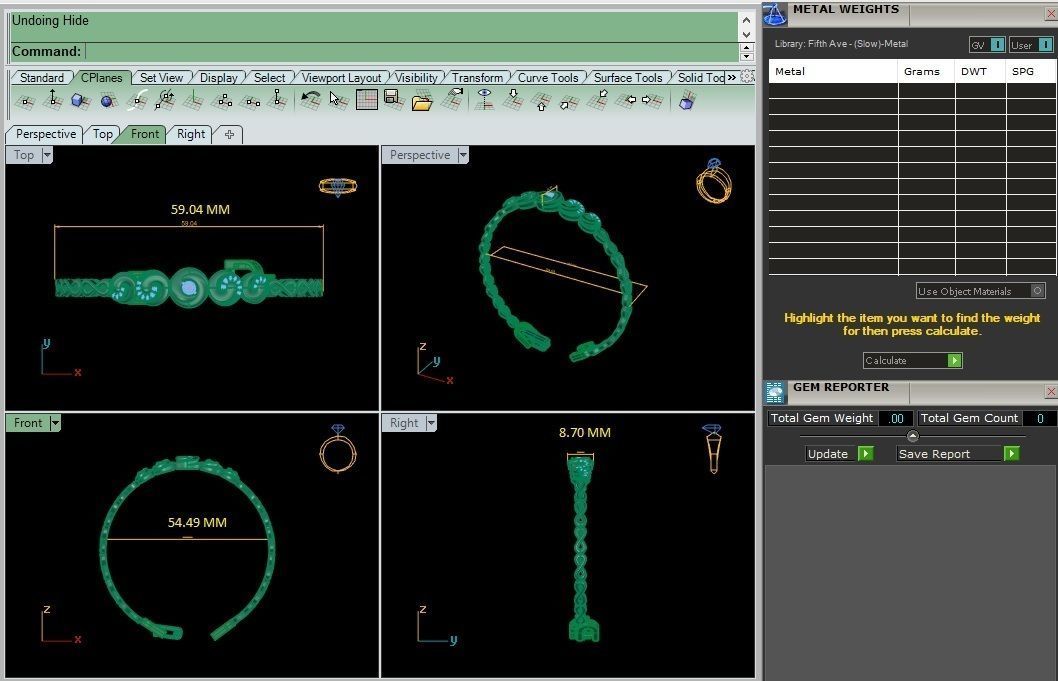Open the Viewport Layout toolbar tab
This screenshot has height=681, width=1058.
[341, 78]
